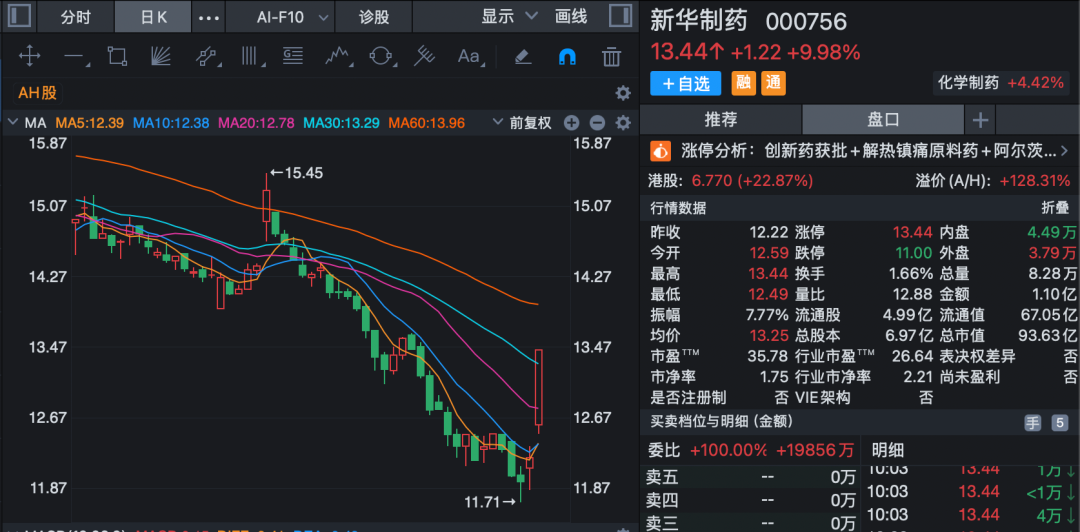Viewport: 1080px width, 532px height.
Task: Click the 15.45 high price marker
Action: tap(295, 173)
